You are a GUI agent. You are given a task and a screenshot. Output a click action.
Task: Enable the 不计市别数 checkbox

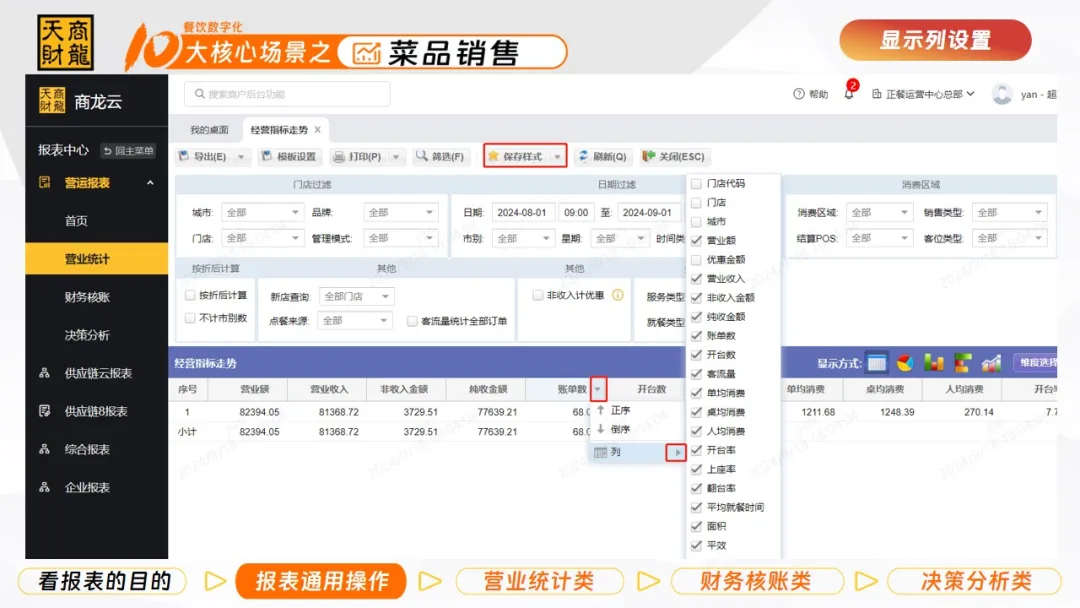190,318
